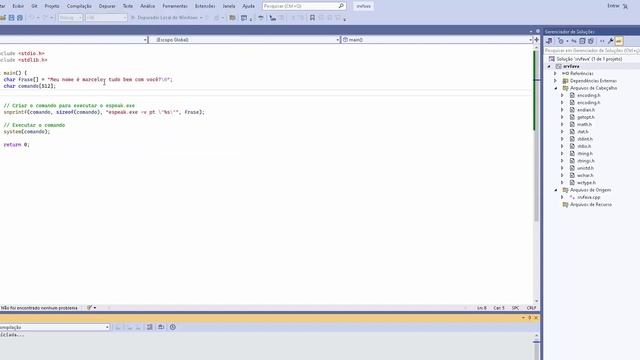This screenshot has height=360, width=640.
Task: Open the Compilação menu
Action: pos(79,6)
